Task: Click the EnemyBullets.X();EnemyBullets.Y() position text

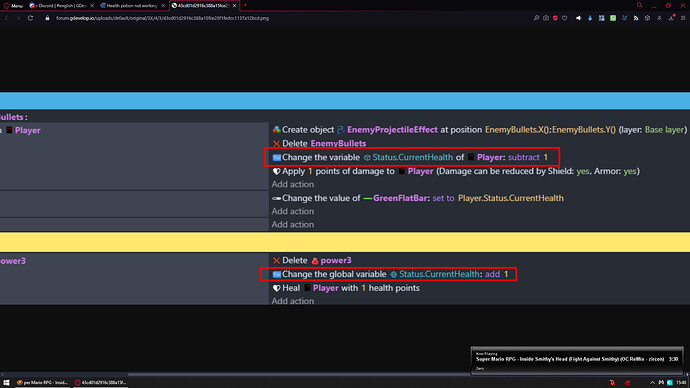Action: (x=550, y=130)
